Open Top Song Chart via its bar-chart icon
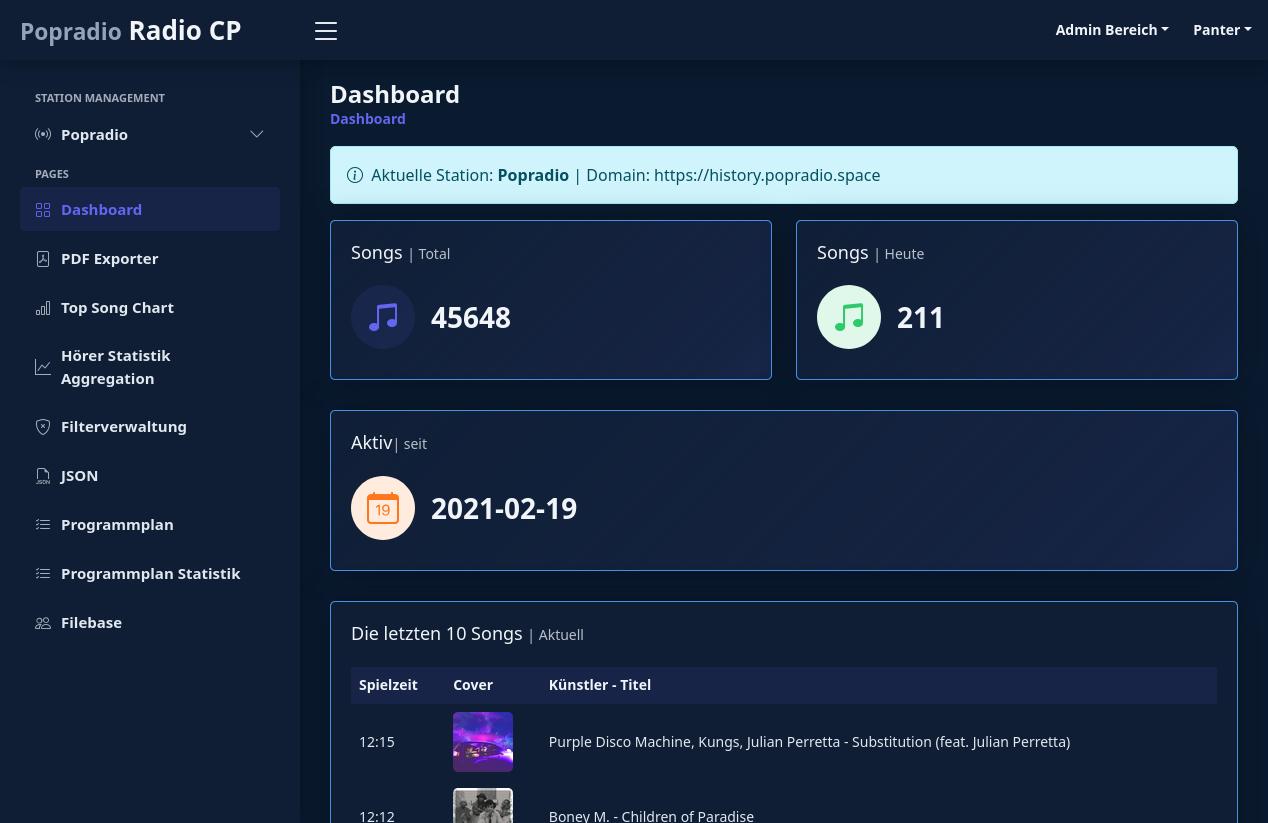The image size is (1268, 823). (x=43, y=308)
